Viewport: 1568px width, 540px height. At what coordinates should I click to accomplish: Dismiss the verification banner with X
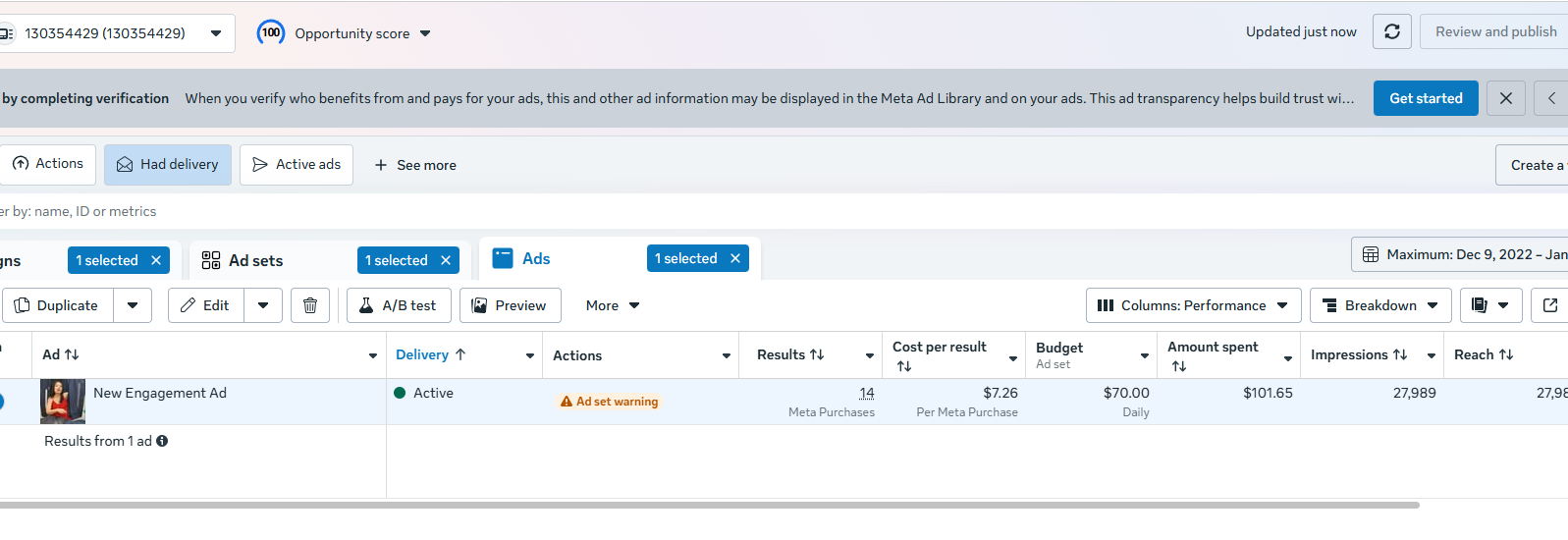coord(1505,98)
